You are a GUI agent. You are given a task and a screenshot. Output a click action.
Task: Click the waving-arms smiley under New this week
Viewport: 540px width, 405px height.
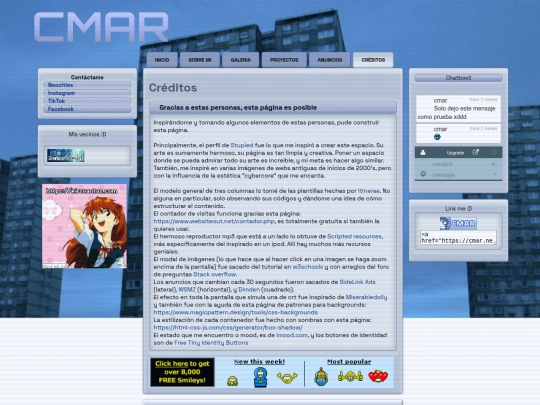tap(287, 378)
